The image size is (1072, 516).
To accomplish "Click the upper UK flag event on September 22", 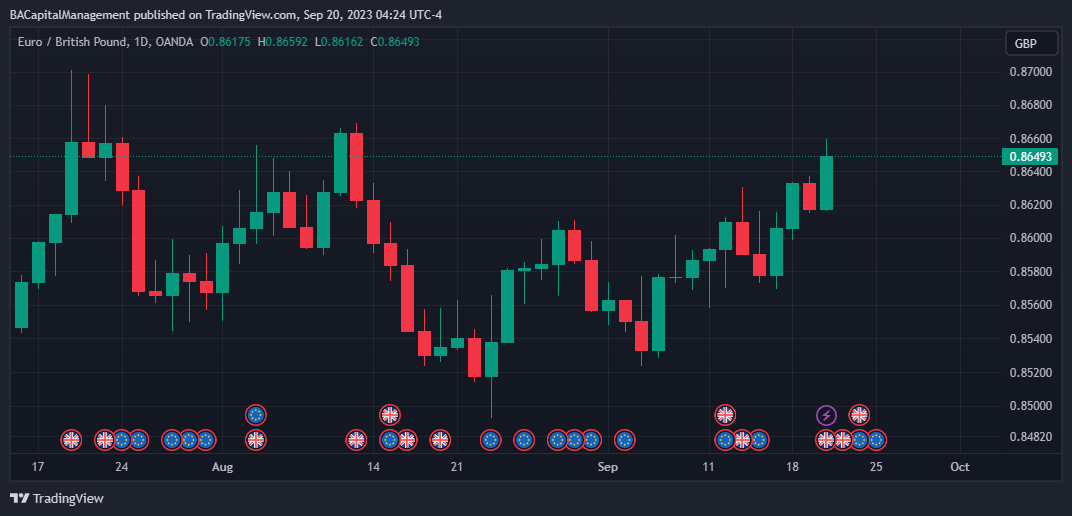I will [x=859, y=414].
